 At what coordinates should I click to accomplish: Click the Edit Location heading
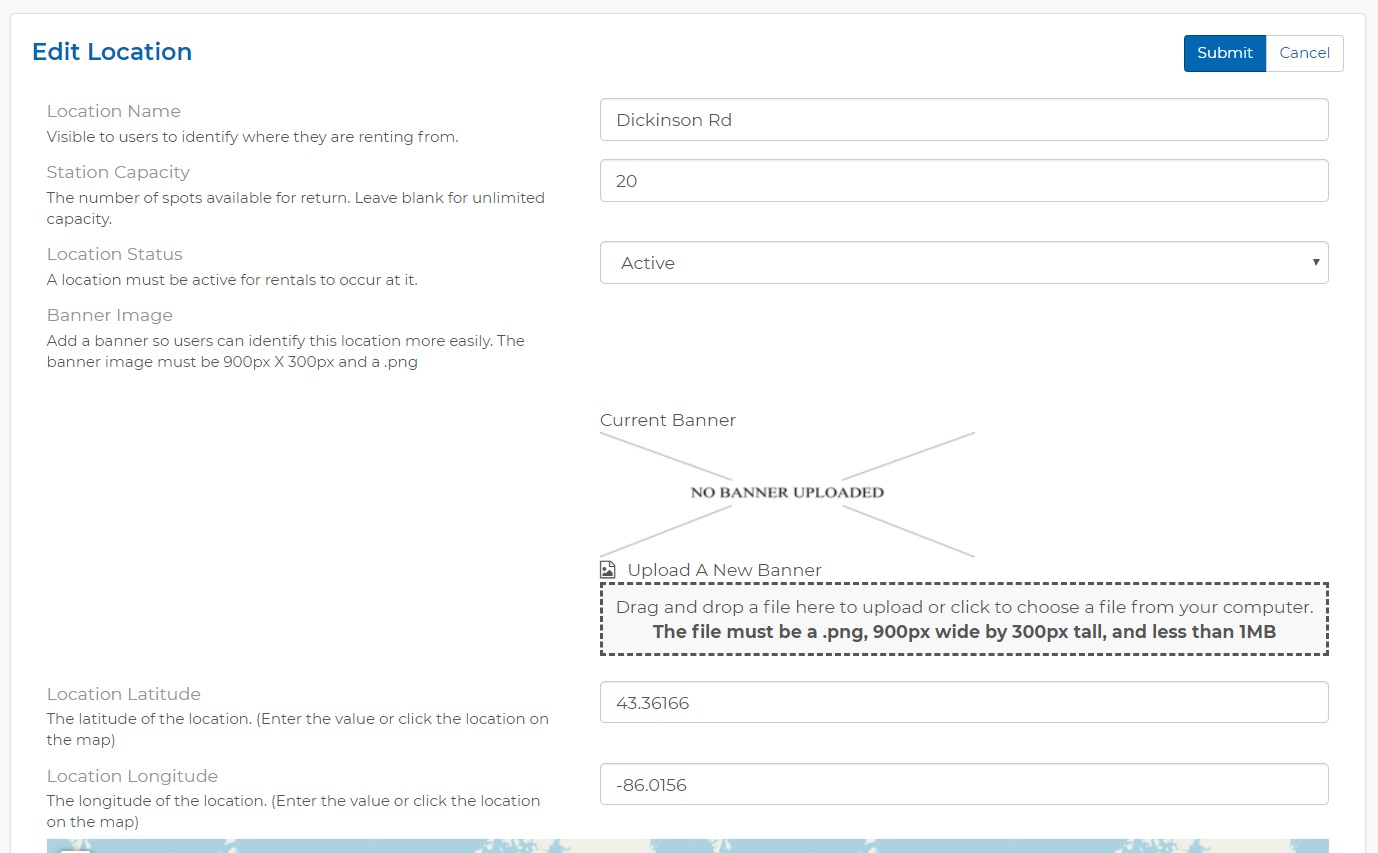pos(112,52)
